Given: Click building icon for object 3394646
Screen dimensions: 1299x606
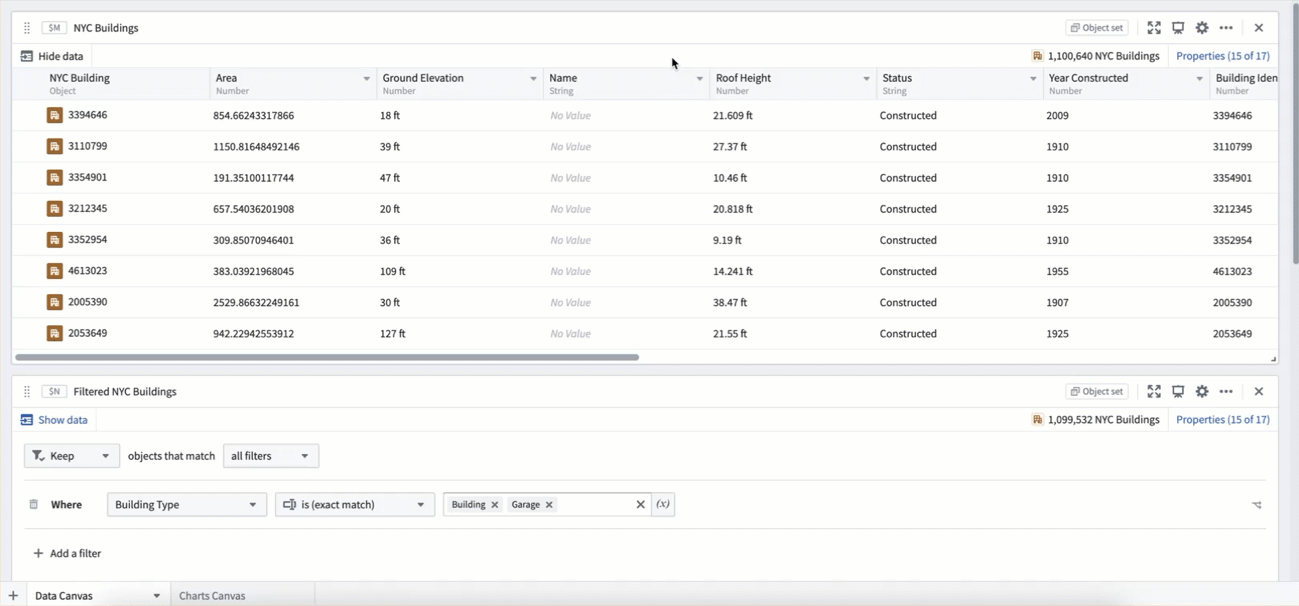Looking at the screenshot, I should tap(55, 116).
